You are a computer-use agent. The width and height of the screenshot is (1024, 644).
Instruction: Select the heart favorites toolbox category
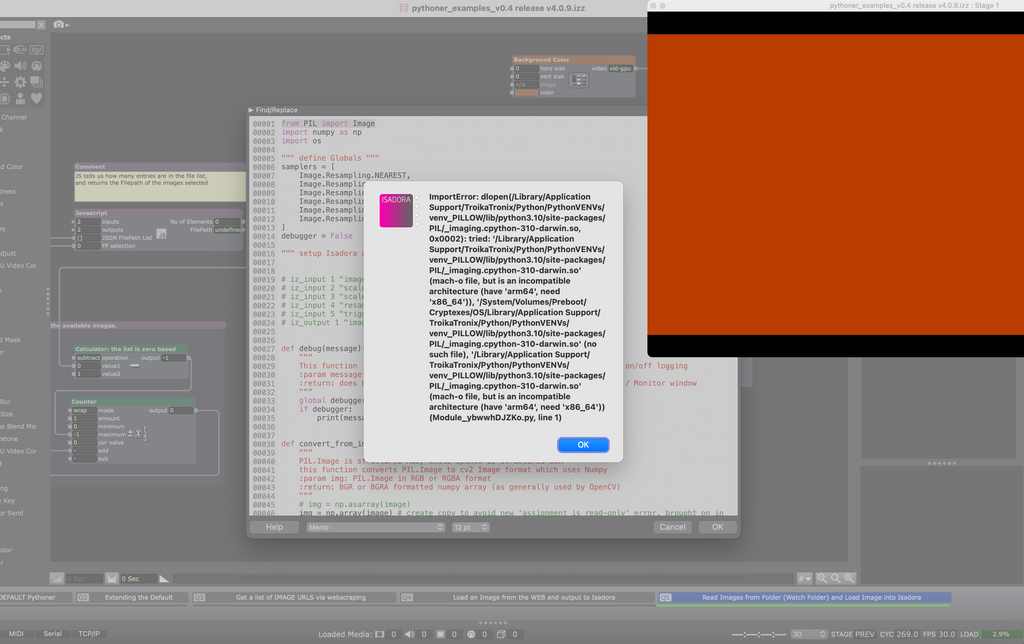pyautogui.click(x=37, y=99)
